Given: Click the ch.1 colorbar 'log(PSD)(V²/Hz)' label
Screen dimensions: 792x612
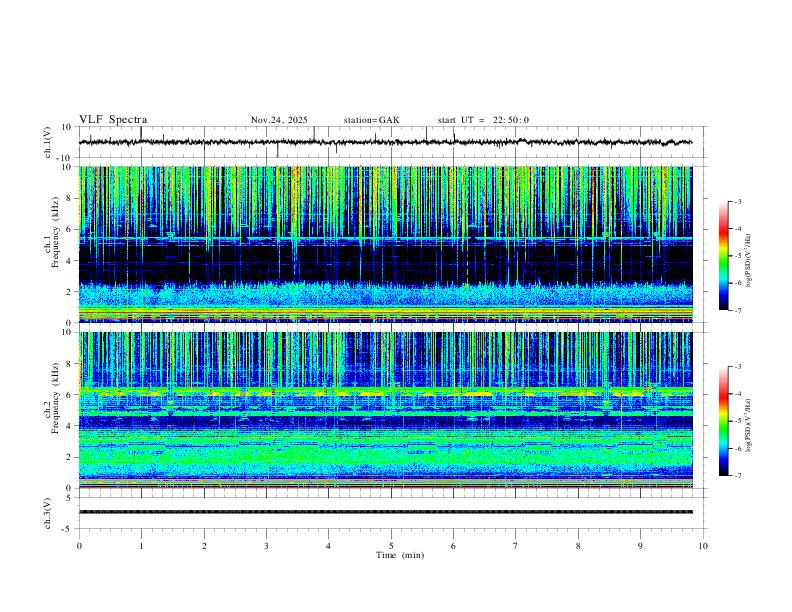Looking at the screenshot, I should 748,260.
